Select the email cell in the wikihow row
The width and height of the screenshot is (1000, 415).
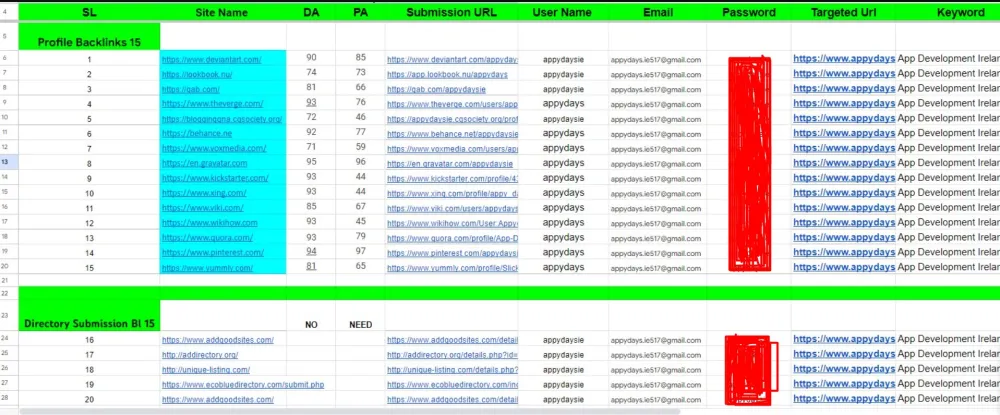coord(658,223)
